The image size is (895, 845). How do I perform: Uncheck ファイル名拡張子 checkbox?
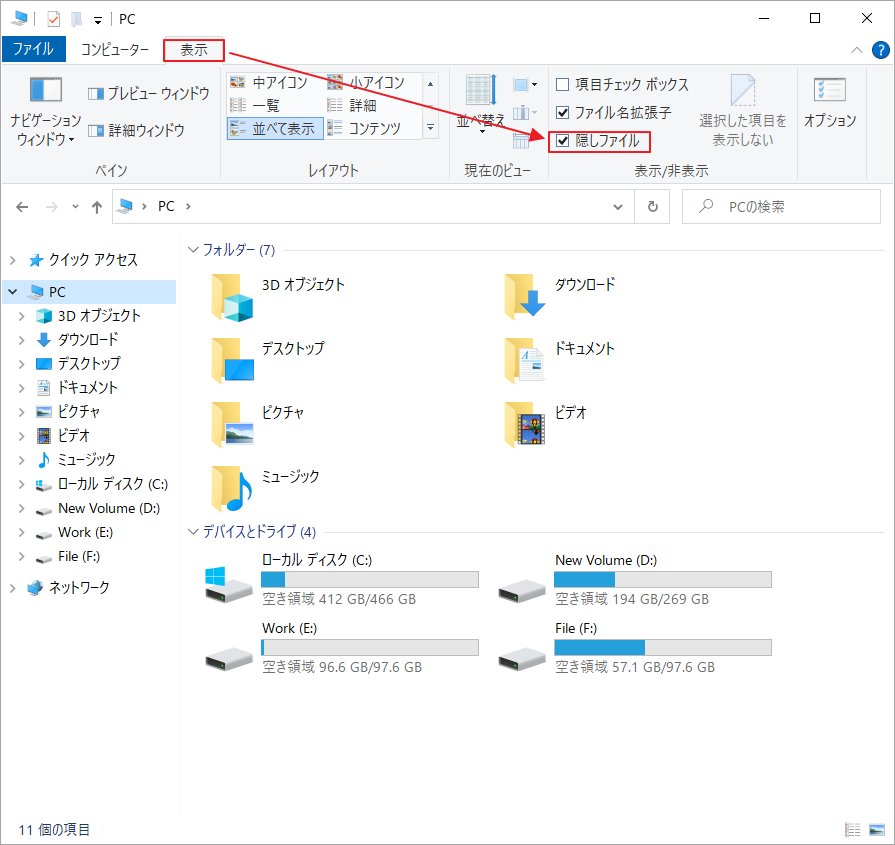pos(562,112)
